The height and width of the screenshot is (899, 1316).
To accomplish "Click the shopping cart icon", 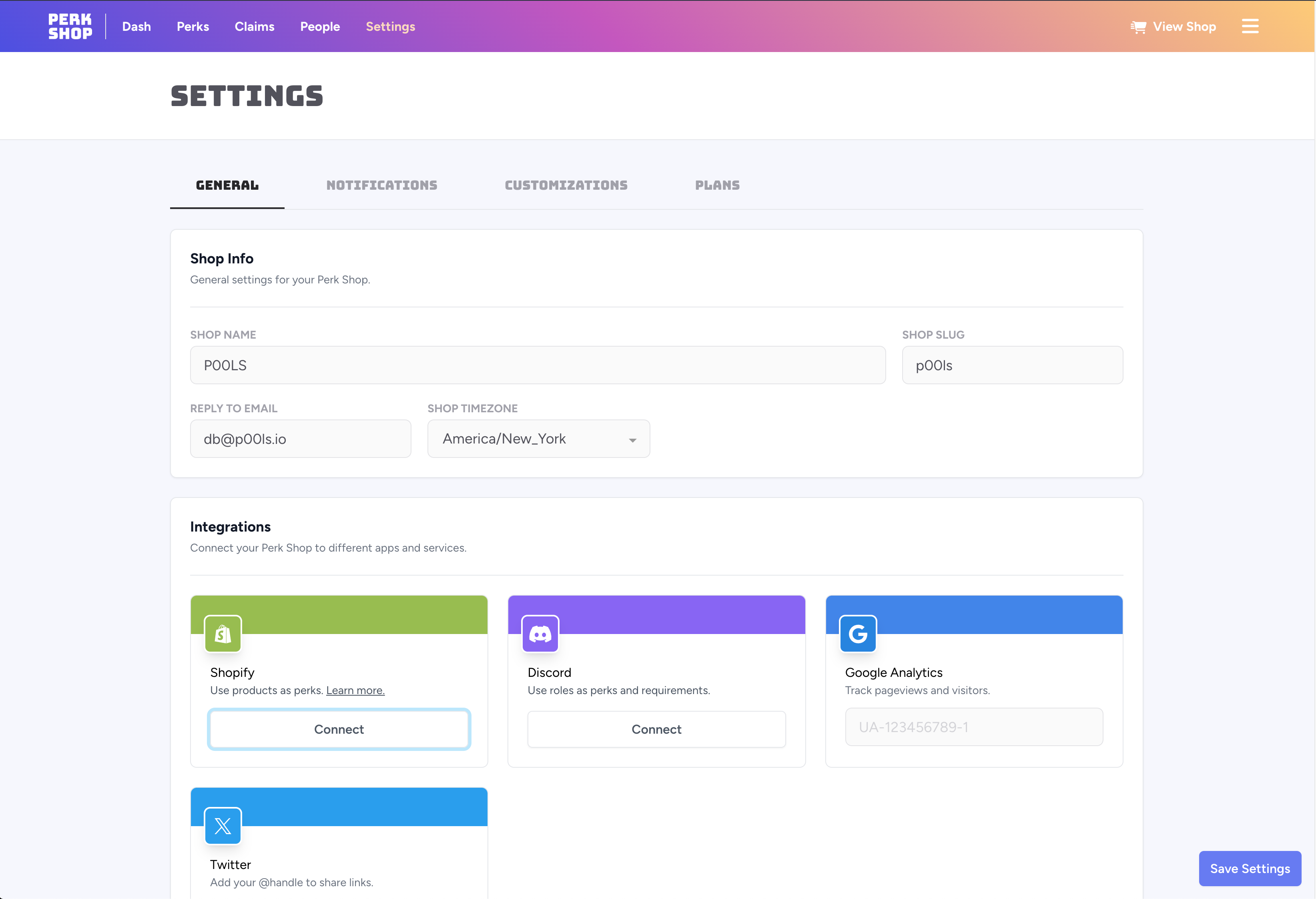I will point(1138,27).
